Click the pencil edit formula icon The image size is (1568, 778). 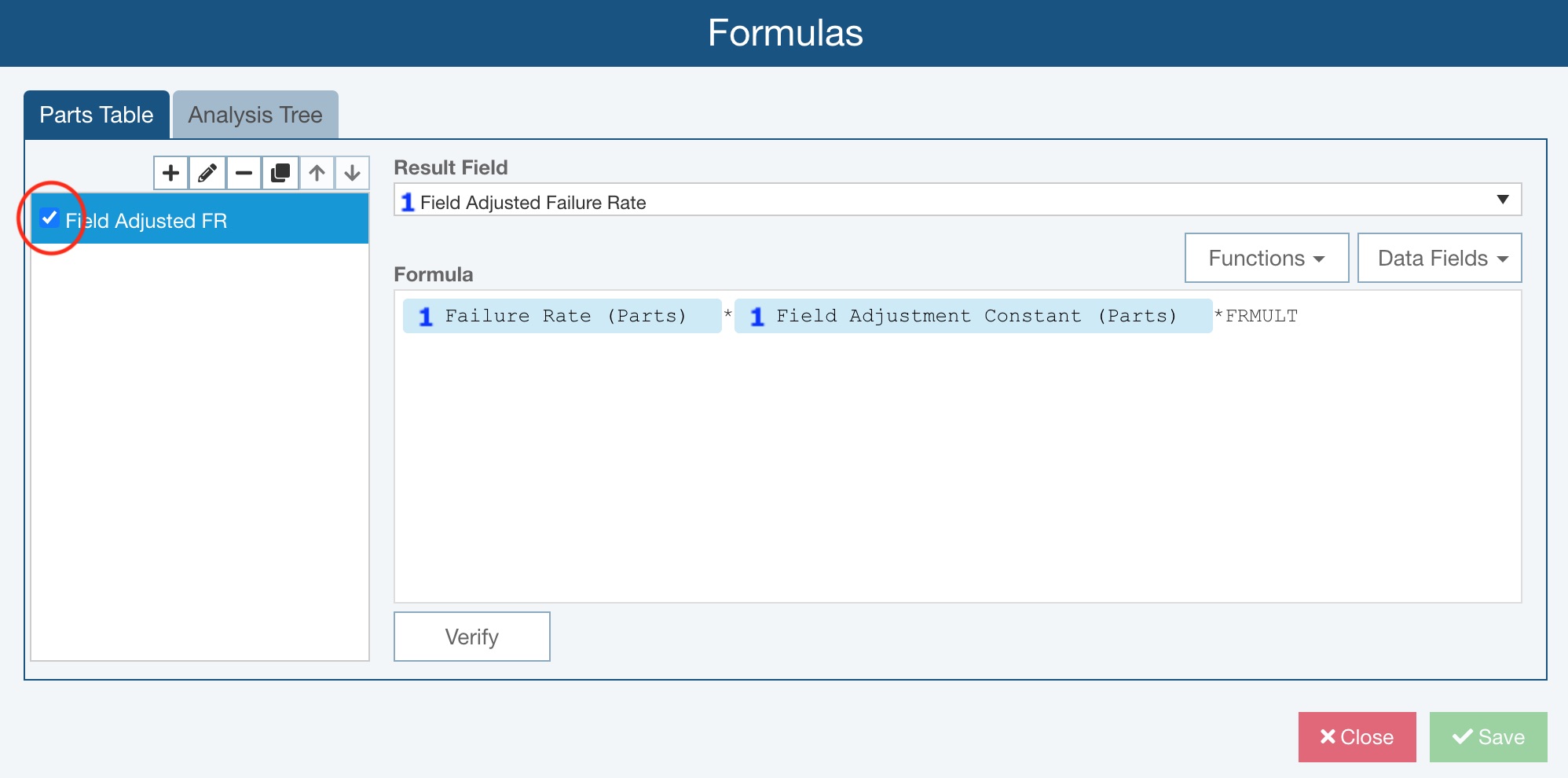[x=207, y=173]
